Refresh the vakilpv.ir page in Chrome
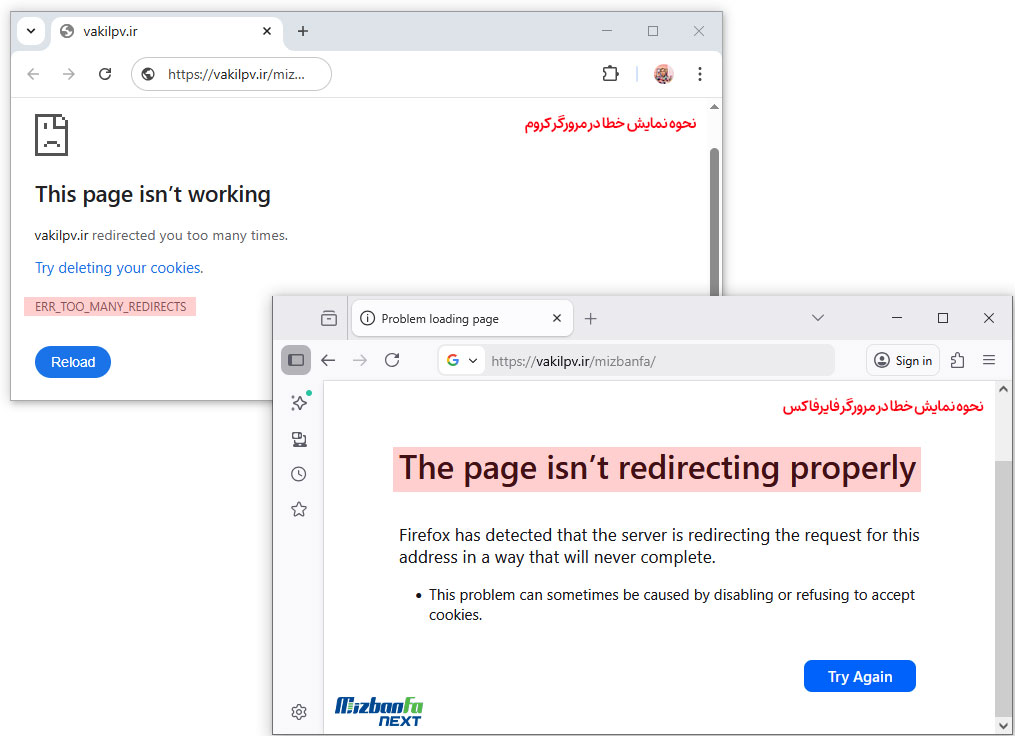This screenshot has width=1021, height=747. [105, 73]
